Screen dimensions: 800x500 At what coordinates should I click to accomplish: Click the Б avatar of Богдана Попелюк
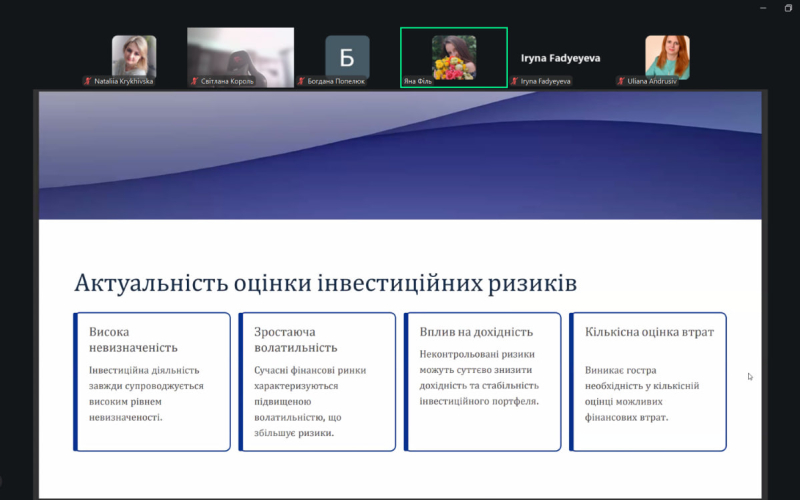(x=347, y=55)
